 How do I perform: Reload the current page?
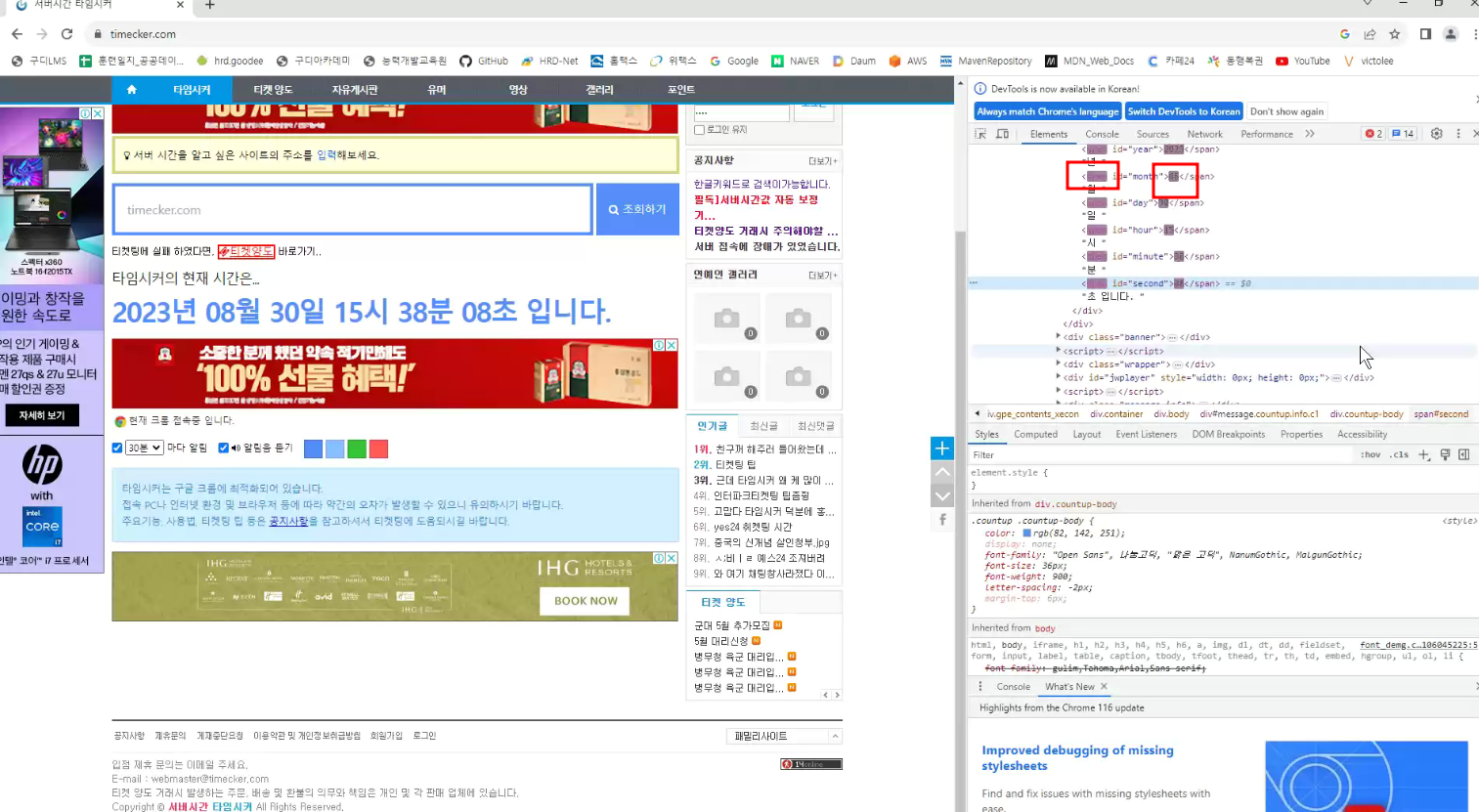66,34
